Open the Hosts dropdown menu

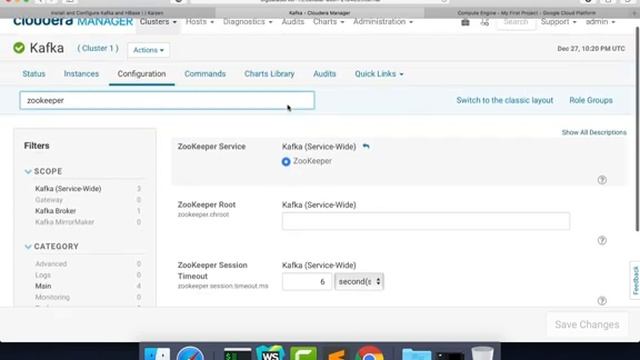tap(200, 22)
